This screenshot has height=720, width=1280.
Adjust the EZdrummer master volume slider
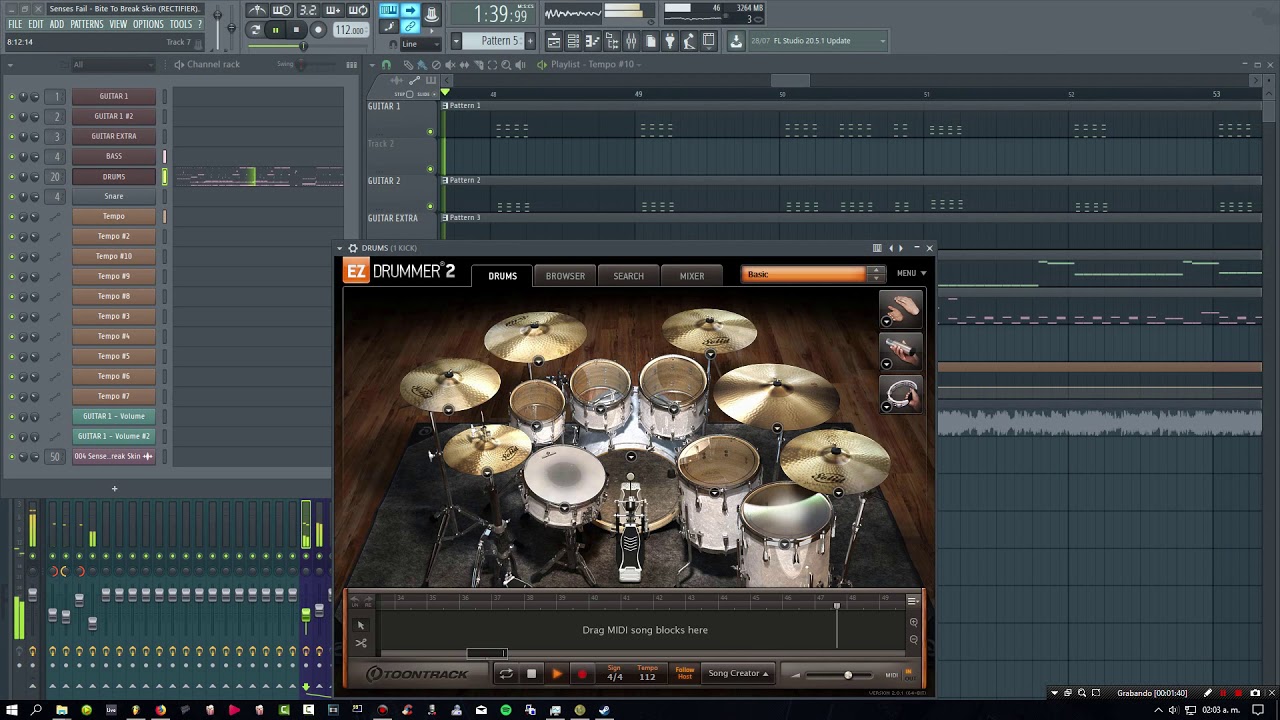click(x=848, y=675)
